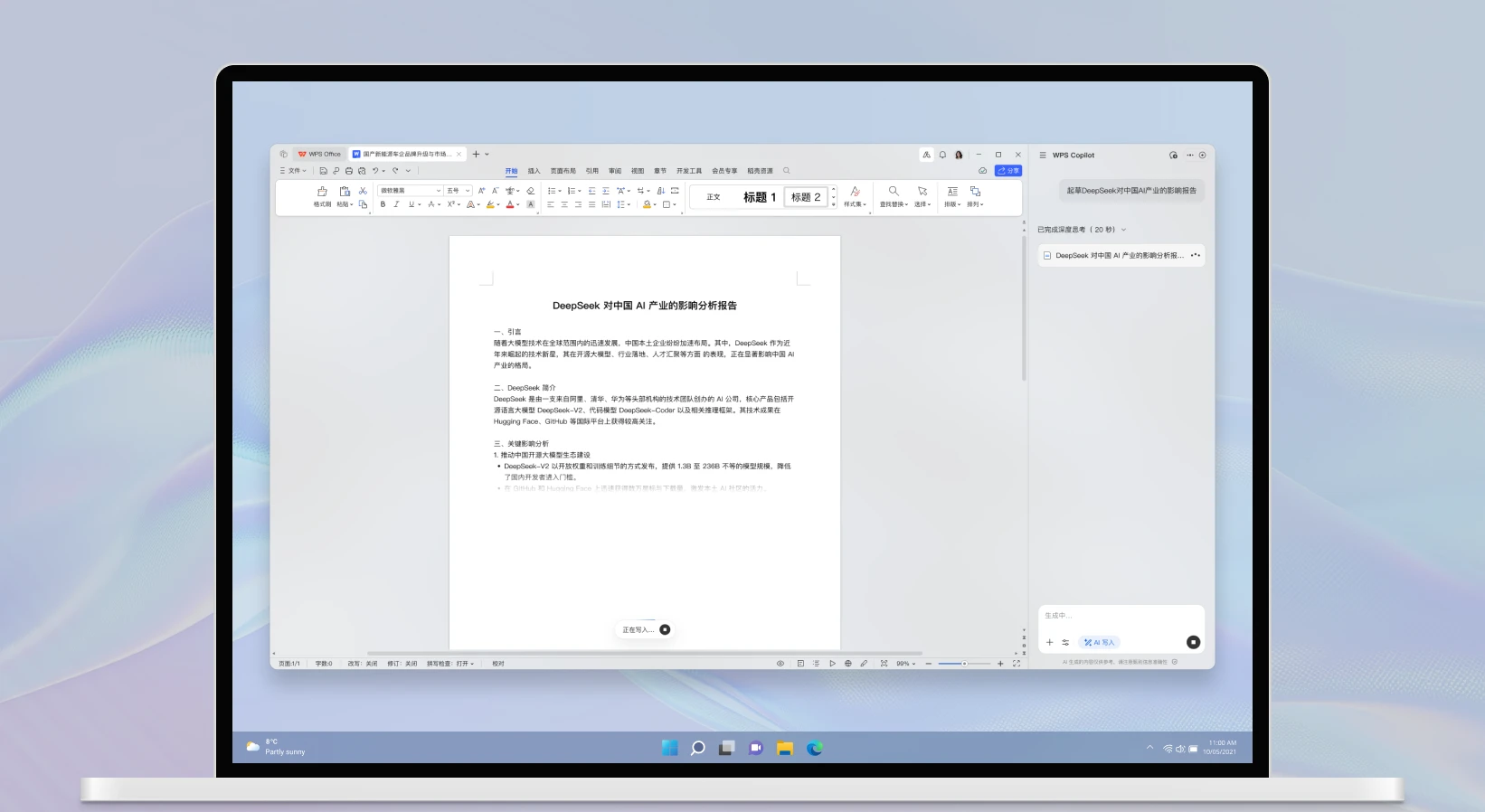Apply the 标题 1 heading style
This screenshot has height=812, width=1485.
tap(760, 197)
